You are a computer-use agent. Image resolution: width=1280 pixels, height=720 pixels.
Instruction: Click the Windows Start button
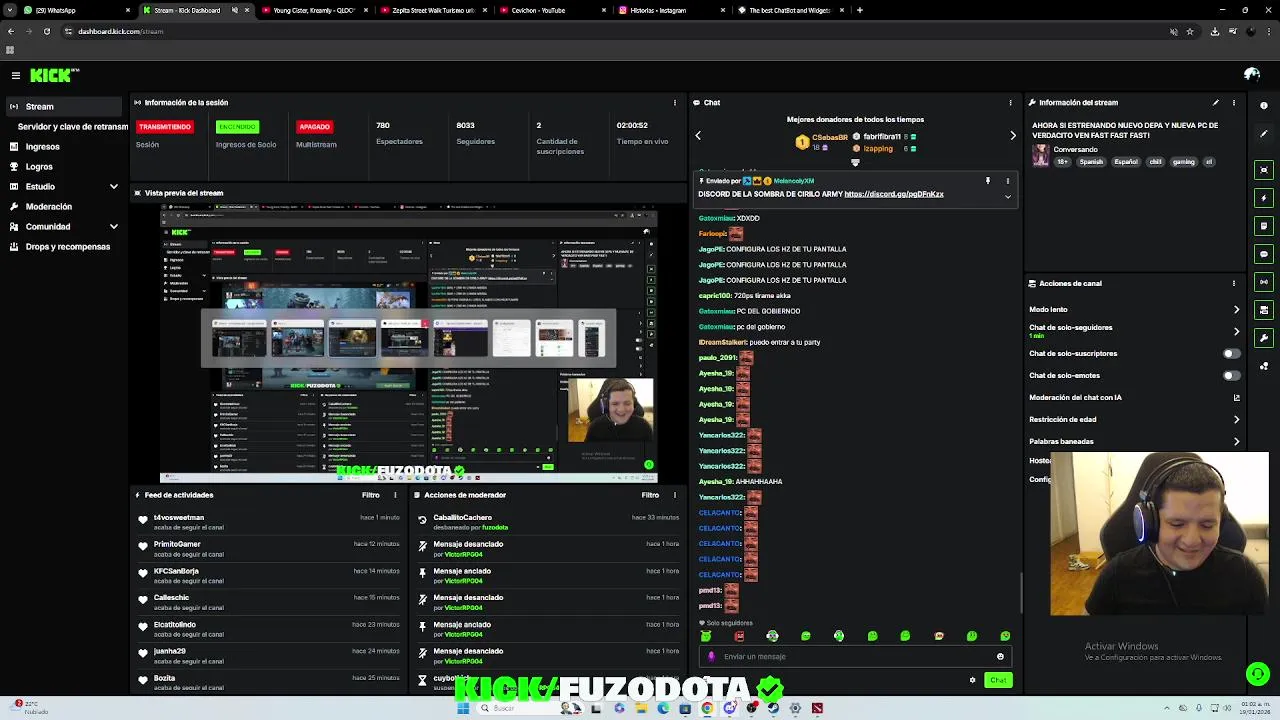(463, 708)
